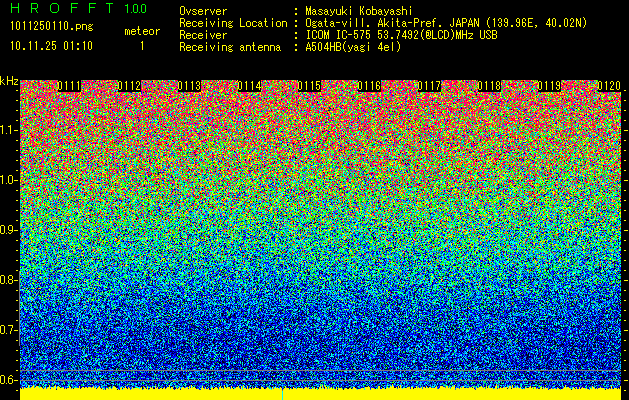Screen dimensions: 629x400
Task: Click the observer name Masayuki Kobayashi
Action: [x=359, y=11]
